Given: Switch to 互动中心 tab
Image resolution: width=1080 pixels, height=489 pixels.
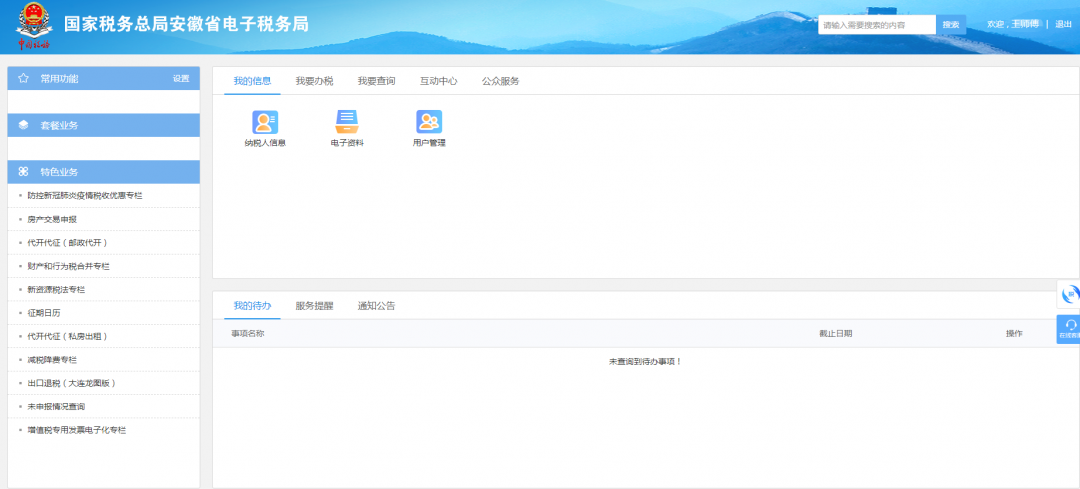Looking at the screenshot, I should 438,81.
